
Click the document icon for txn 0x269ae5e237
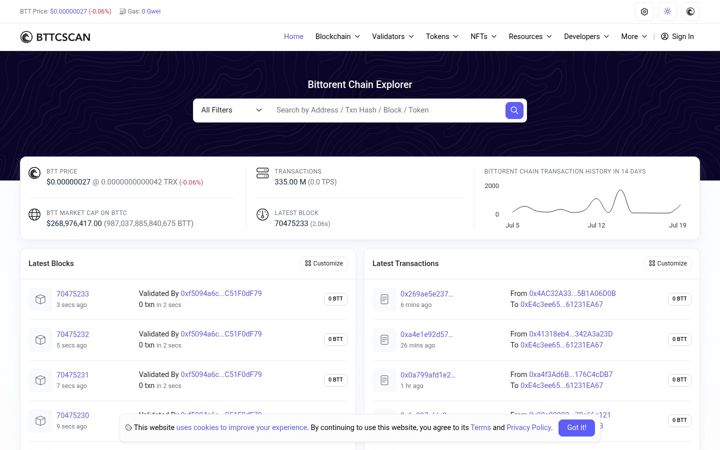click(384, 299)
